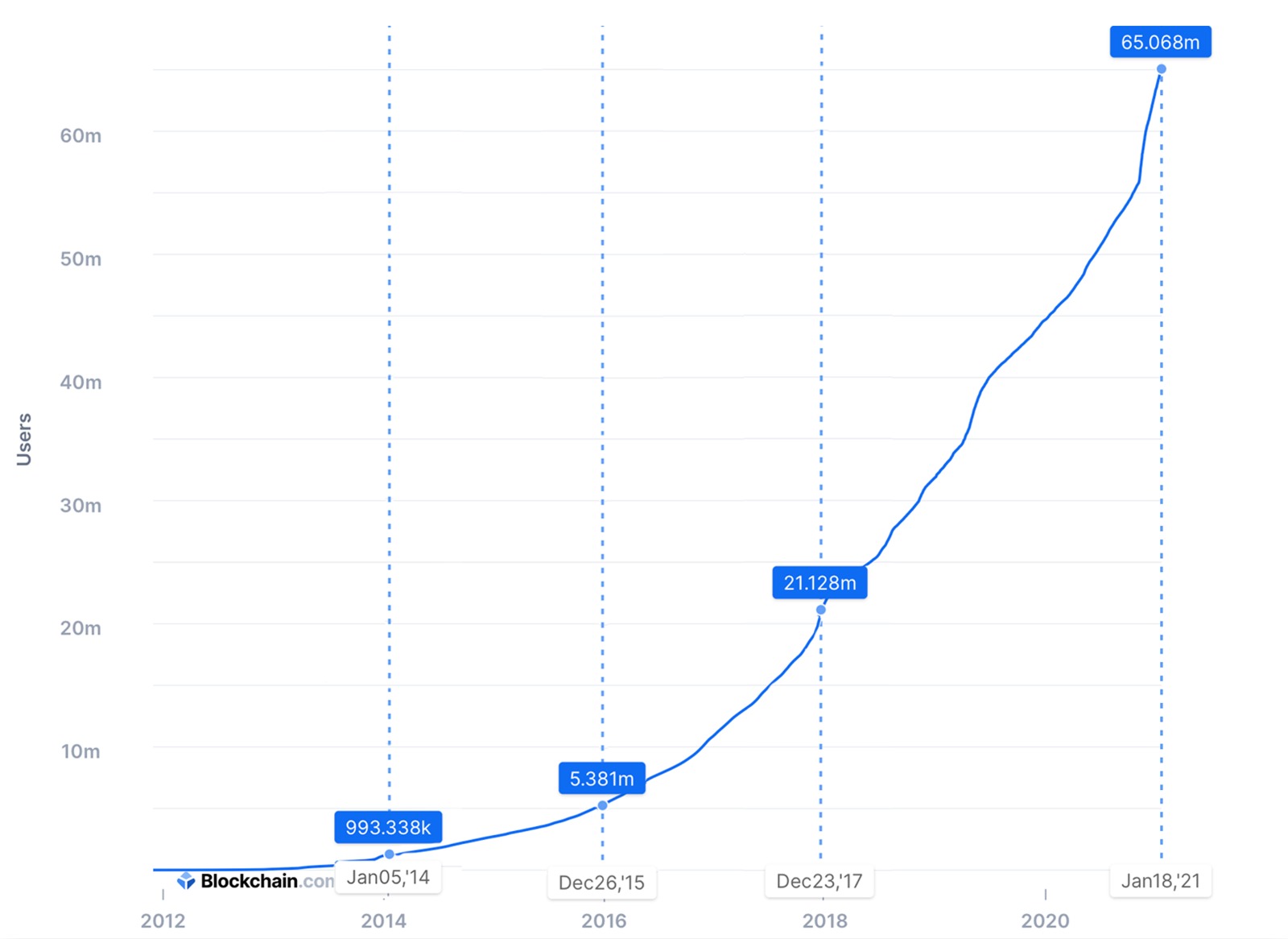Click the Dec26,'15 date label
1288x939 pixels.
[x=601, y=883]
